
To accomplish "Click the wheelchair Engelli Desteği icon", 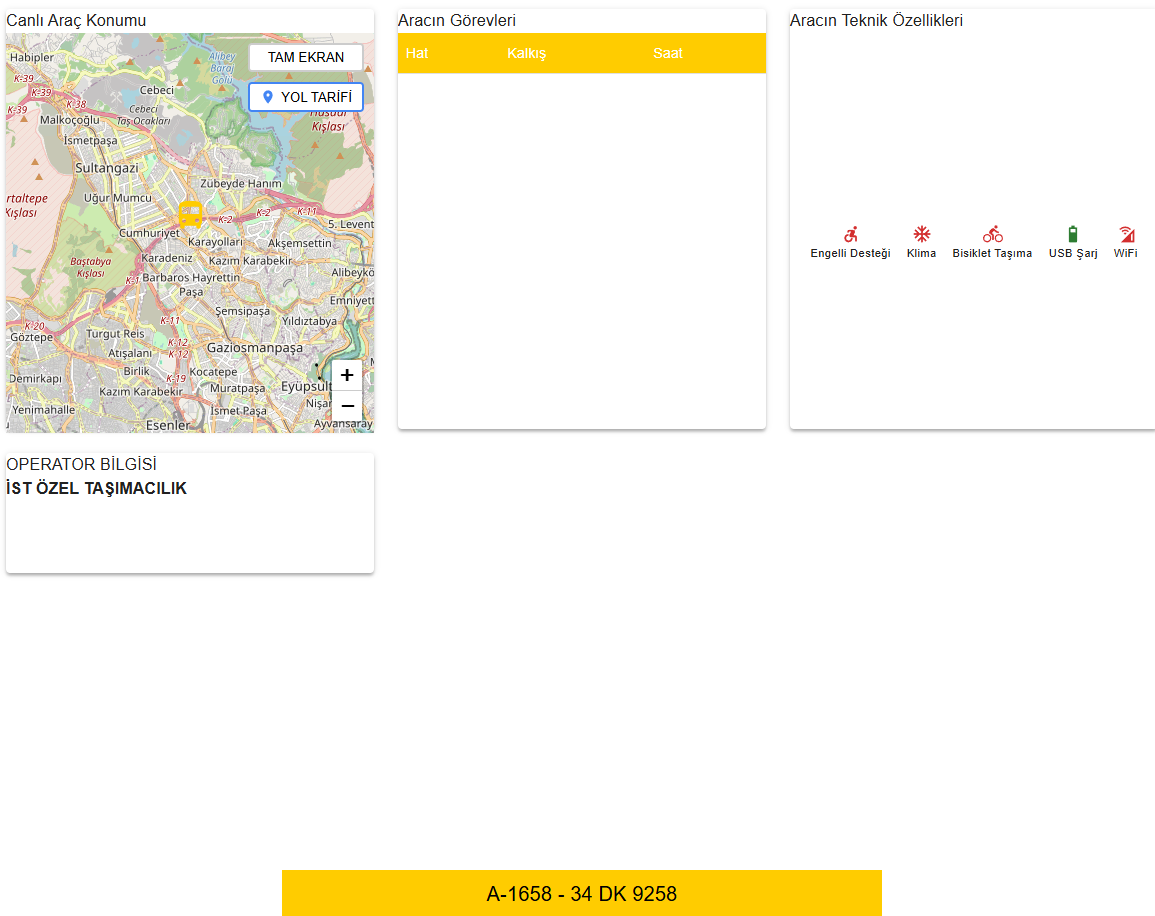I will coord(850,234).
